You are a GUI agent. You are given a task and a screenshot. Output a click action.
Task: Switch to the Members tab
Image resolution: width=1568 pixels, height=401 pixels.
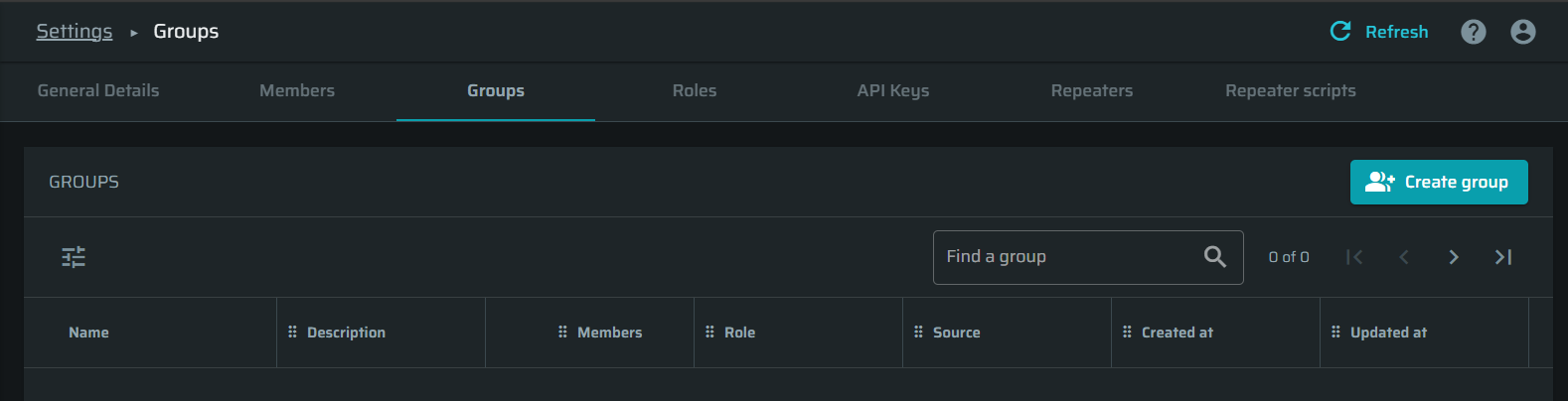tap(297, 90)
